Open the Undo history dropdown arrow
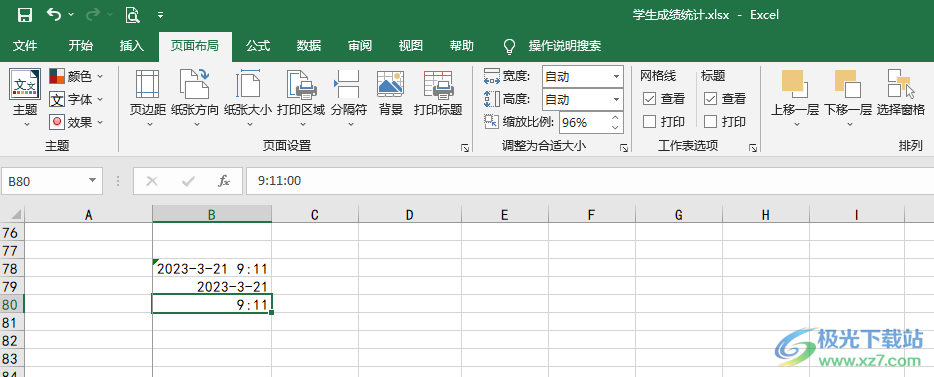Viewport: 934px width, 377px height. pyautogui.click(x=72, y=15)
